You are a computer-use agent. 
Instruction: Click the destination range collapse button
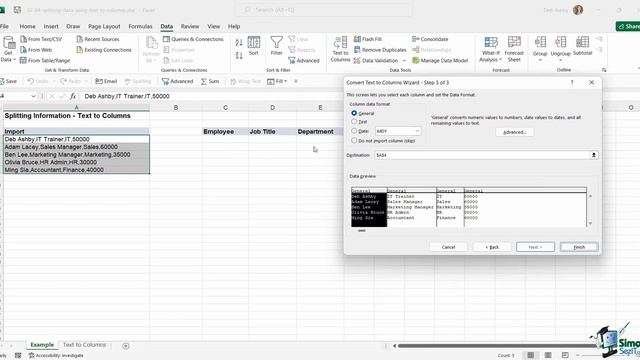pyautogui.click(x=594, y=155)
